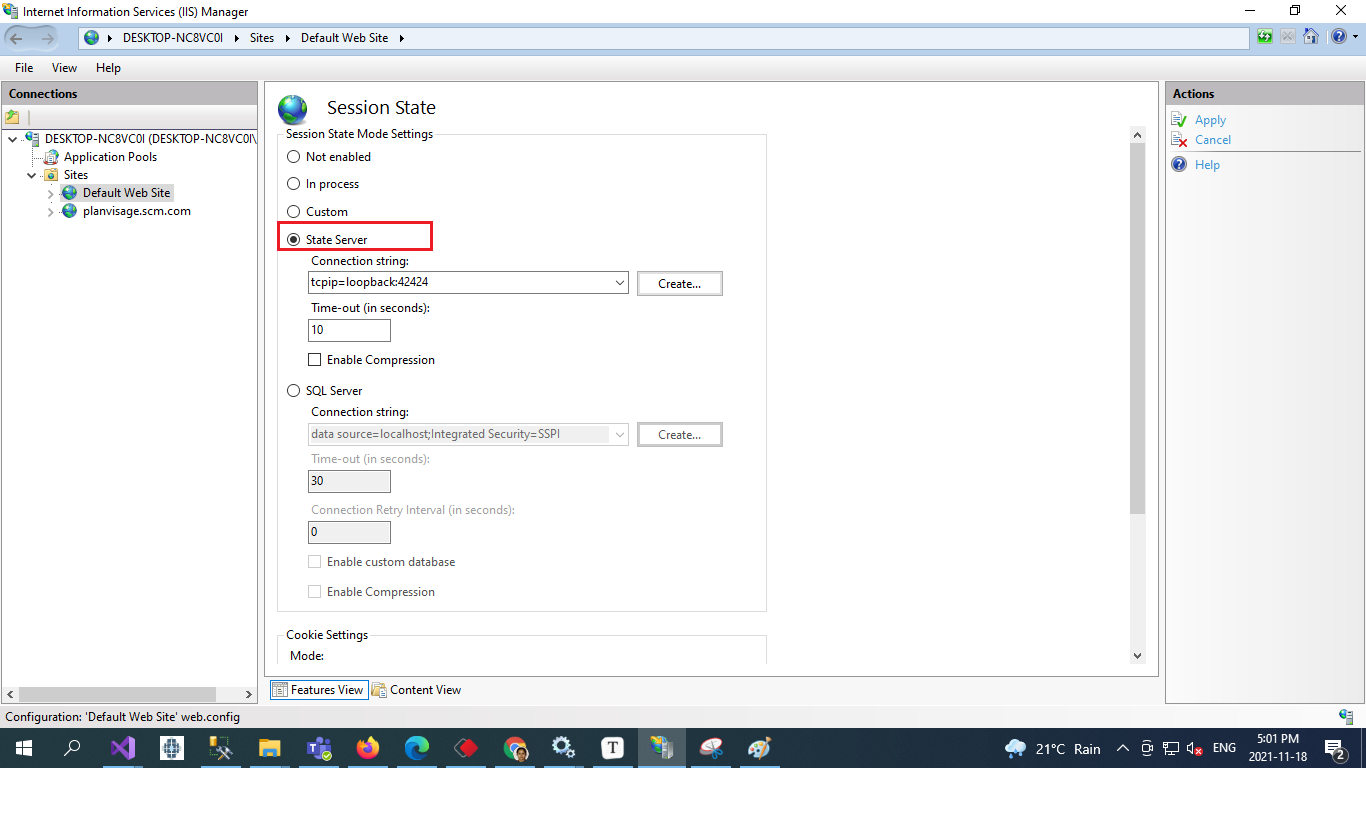This screenshot has height=840, width=1366.
Task: Open the View menu
Action: coord(64,68)
